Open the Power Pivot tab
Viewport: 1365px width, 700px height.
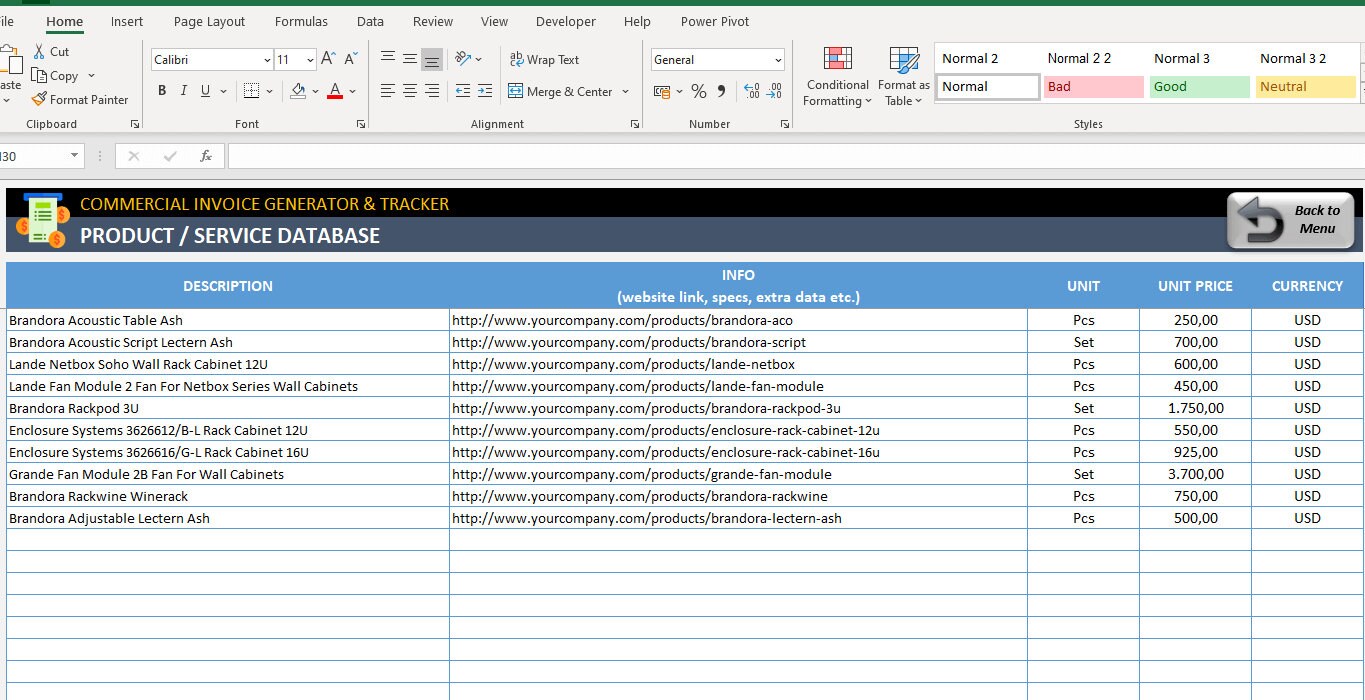pyautogui.click(x=714, y=21)
